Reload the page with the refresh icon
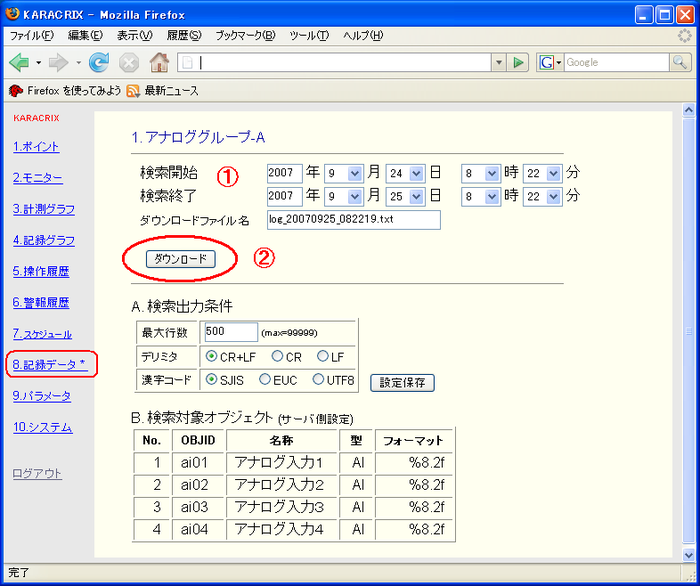 click(99, 62)
